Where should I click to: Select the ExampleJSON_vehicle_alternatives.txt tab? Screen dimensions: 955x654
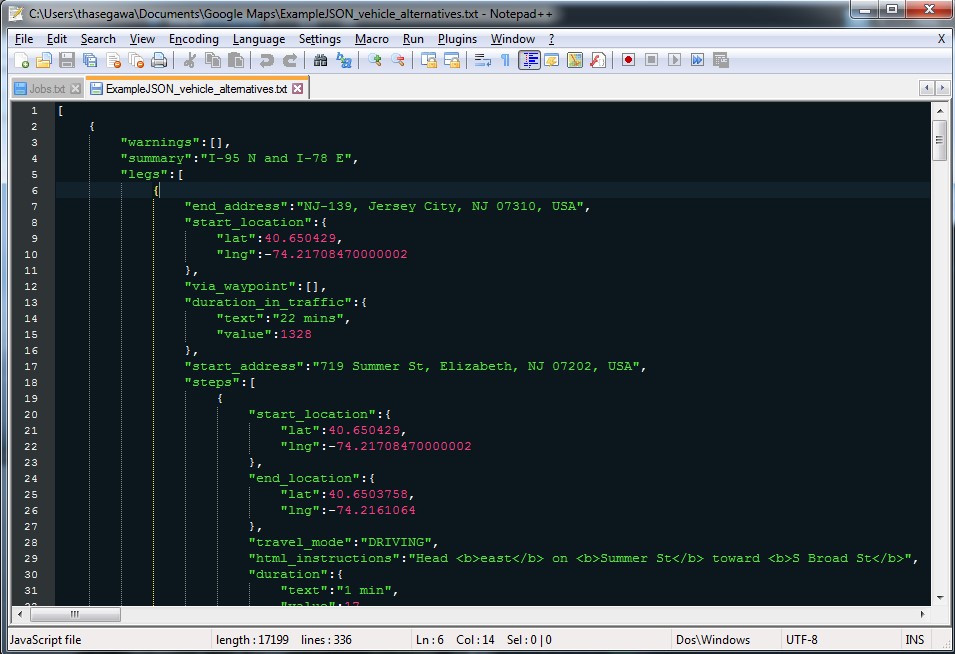pyautogui.click(x=196, y=89)
